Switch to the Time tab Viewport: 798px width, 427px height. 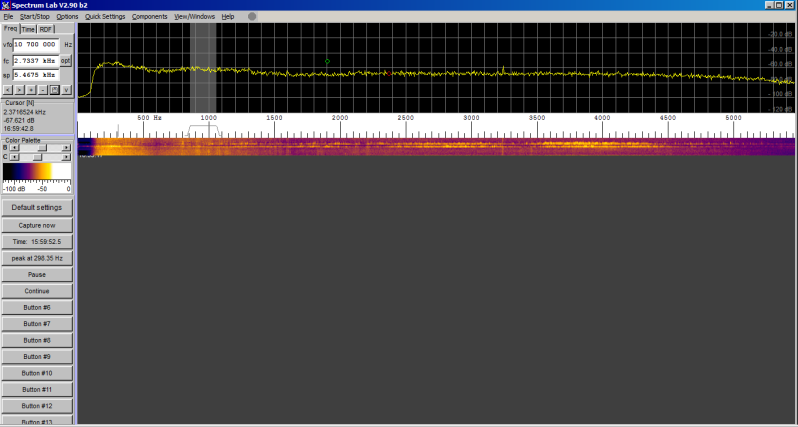pos(28,30)
